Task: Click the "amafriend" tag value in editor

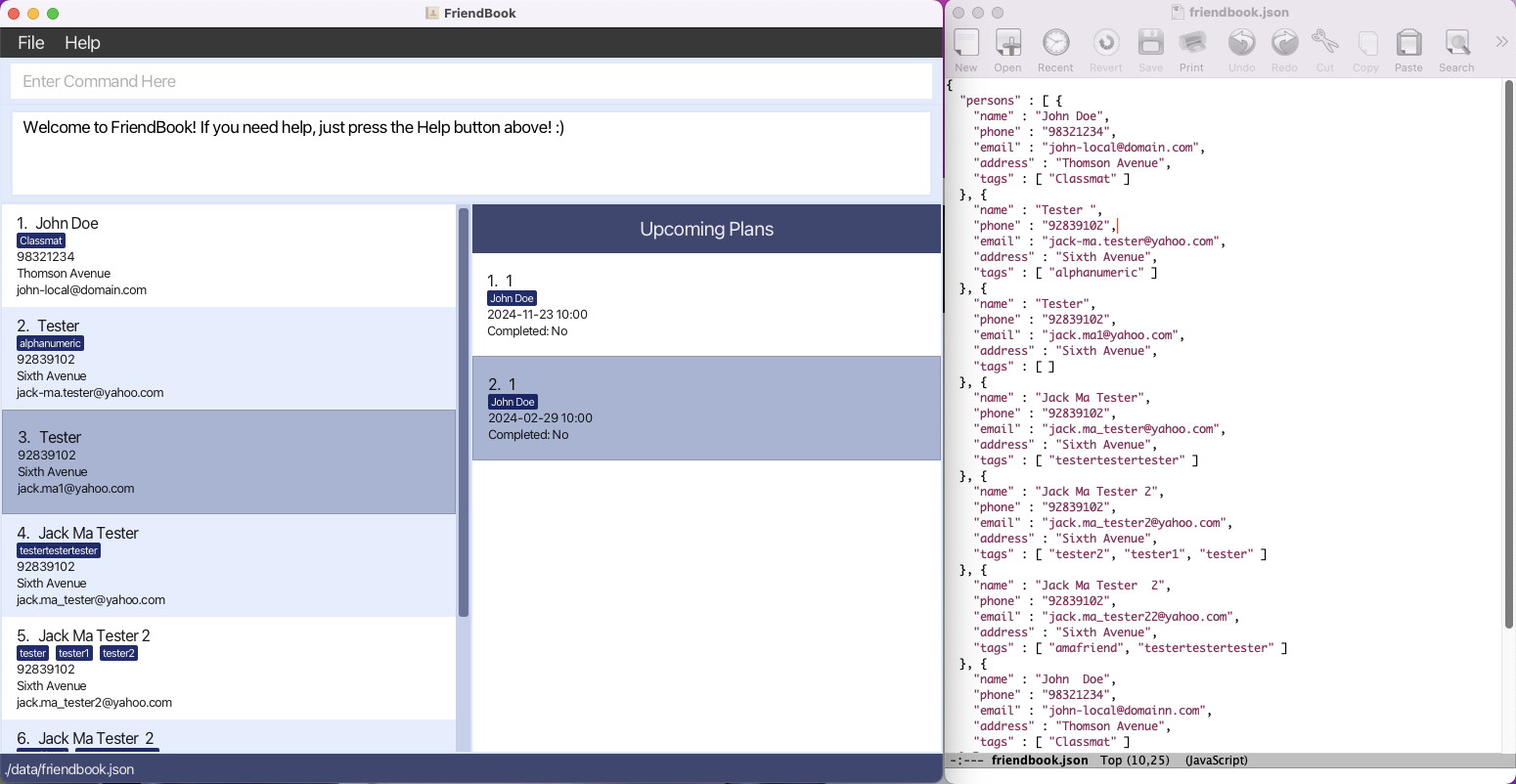Action: tap(1089, 648)
